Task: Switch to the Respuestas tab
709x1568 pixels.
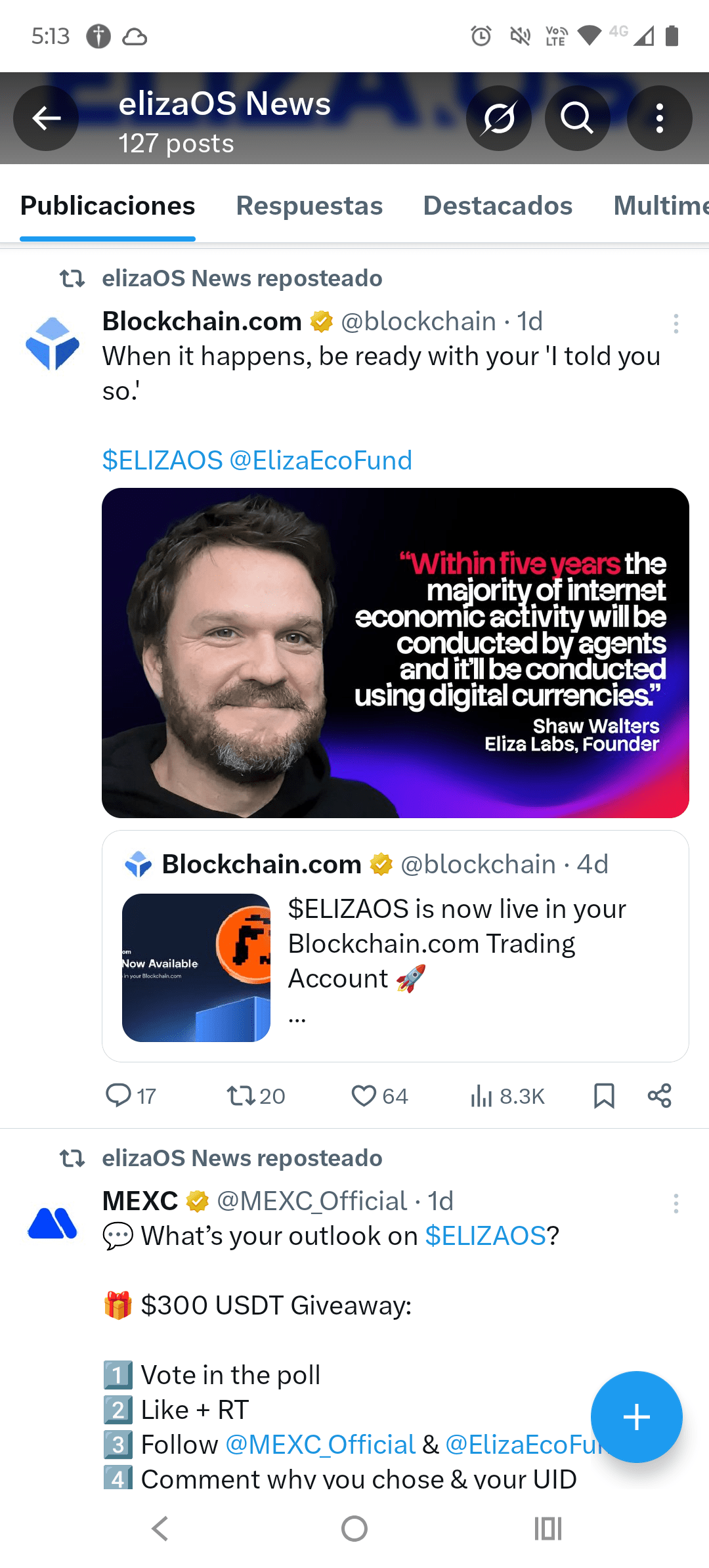Action: point(309,206)
